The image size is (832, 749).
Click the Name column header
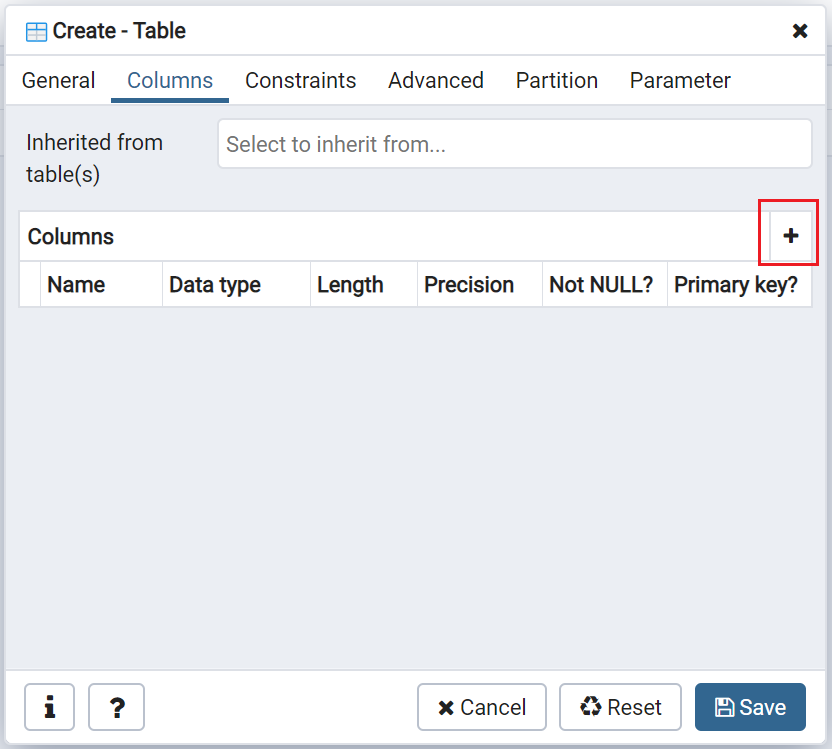pos(76,285)
